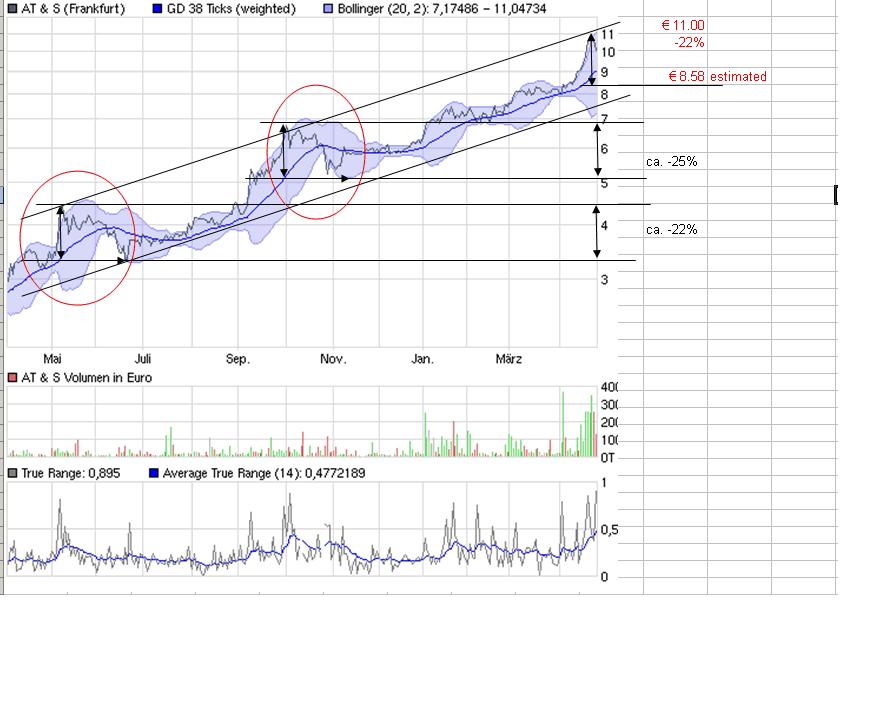Click the AT & S (Frankfurt) legend marker
The width and height of the screenshot is (895, 704).
pyautogui.click(x=12, y=9)
